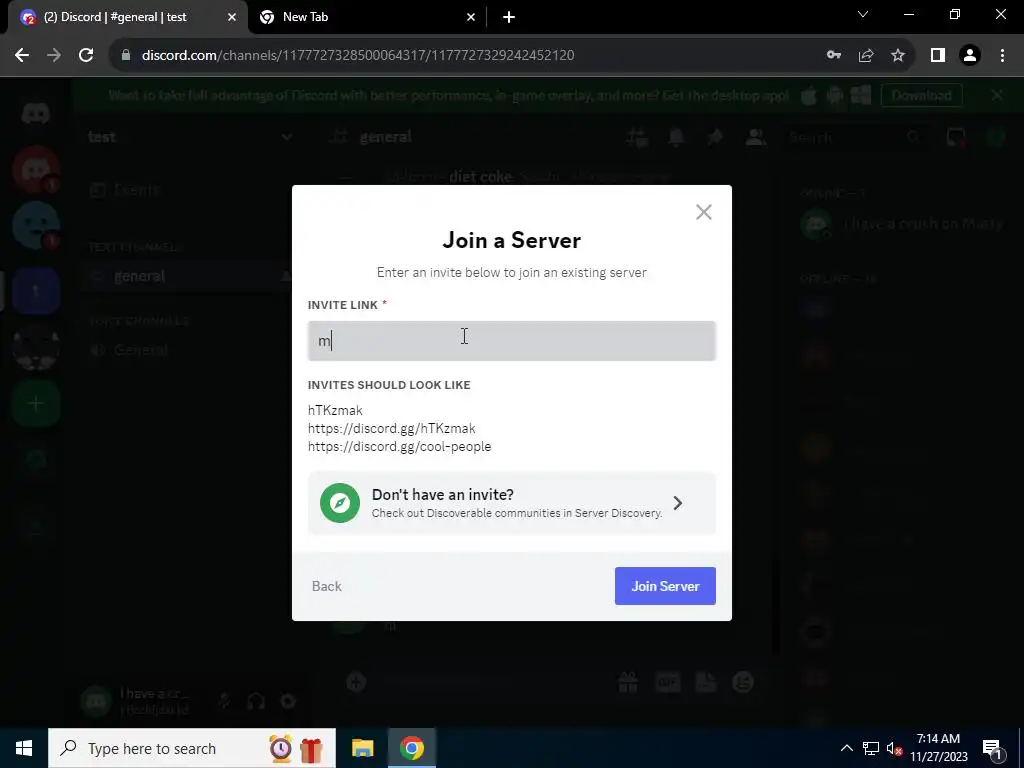Click the Join Server button

pos(665,586)
